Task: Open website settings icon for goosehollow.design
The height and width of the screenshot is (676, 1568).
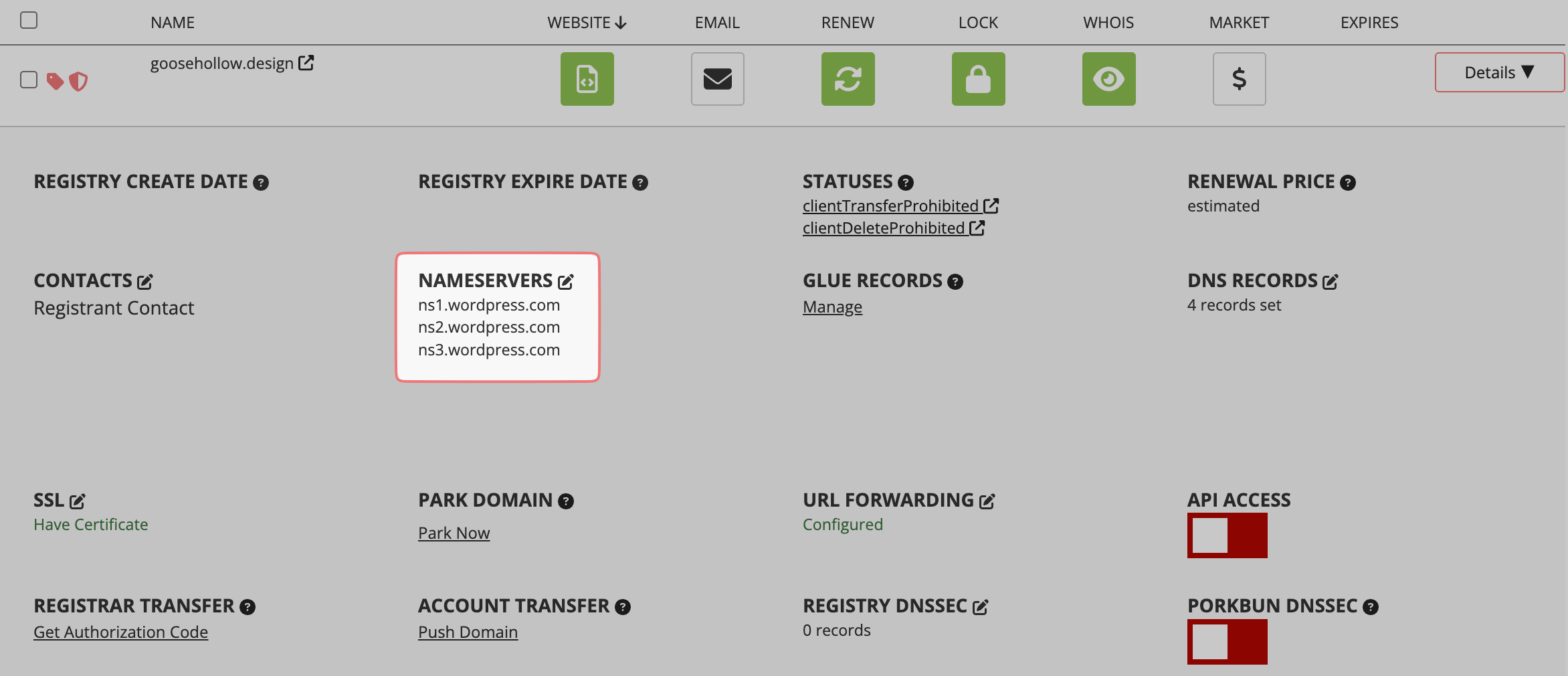Action: point(587,79)
